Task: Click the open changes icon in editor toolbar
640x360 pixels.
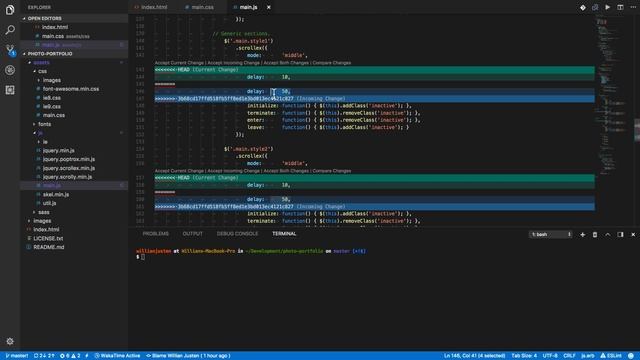Action: point(595,7)
